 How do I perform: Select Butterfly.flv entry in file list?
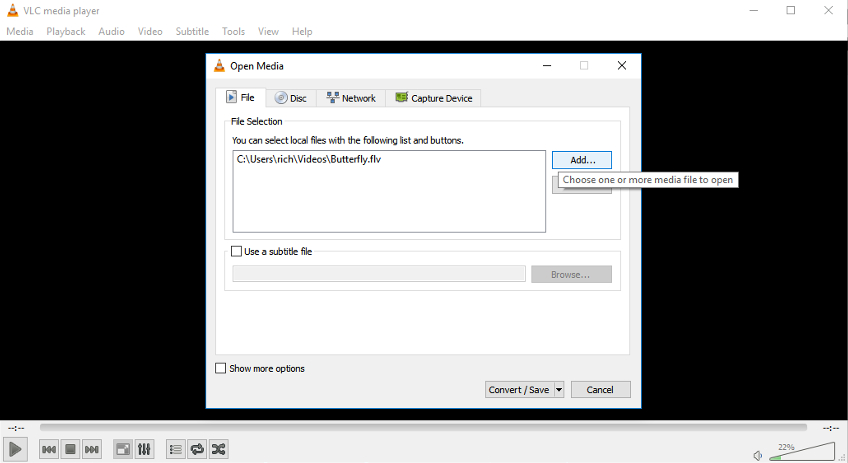tap(309, 159)
